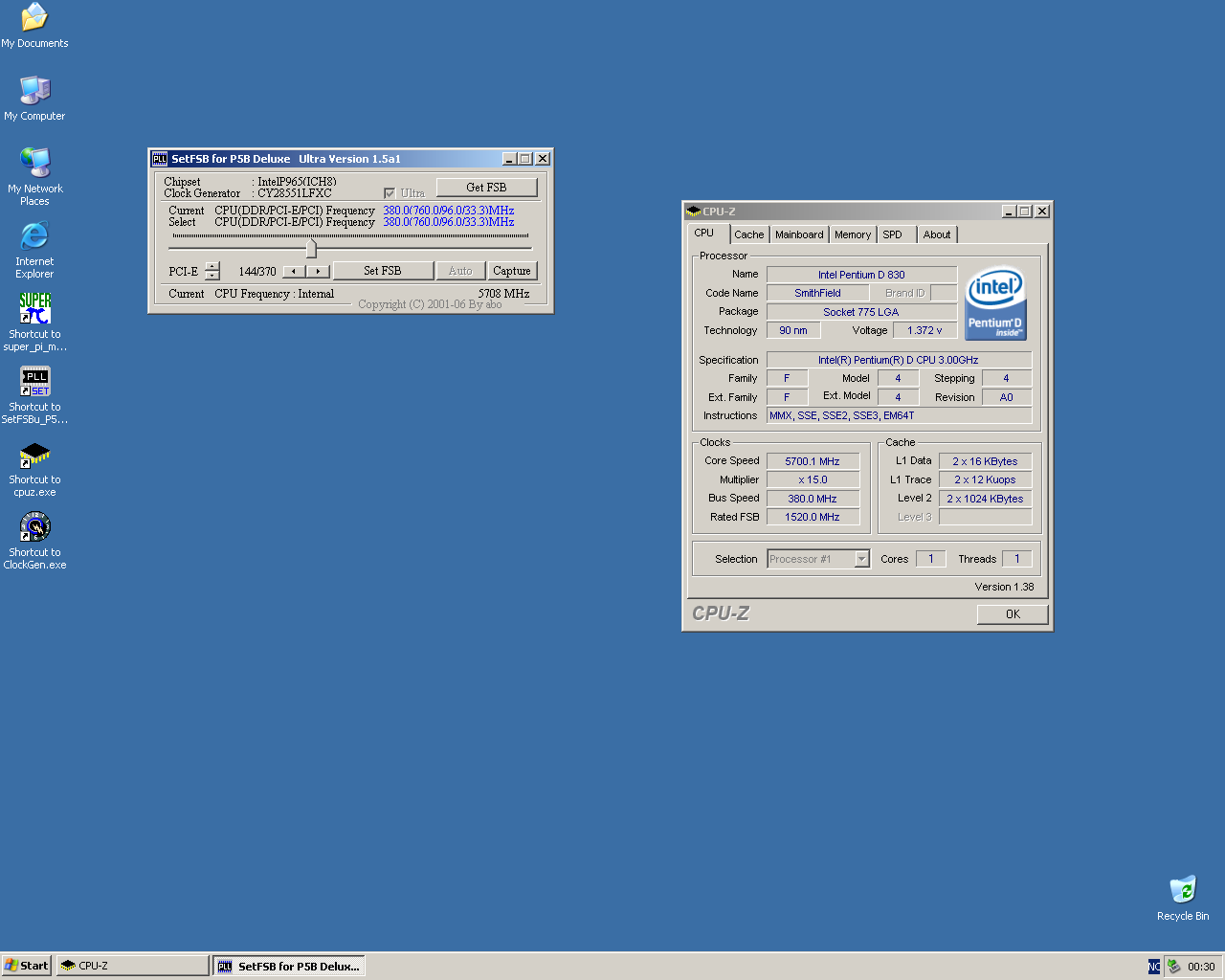Click the code name SmithField field
The width and height of the screenshot is (1225, 980).
coord(817,293)
